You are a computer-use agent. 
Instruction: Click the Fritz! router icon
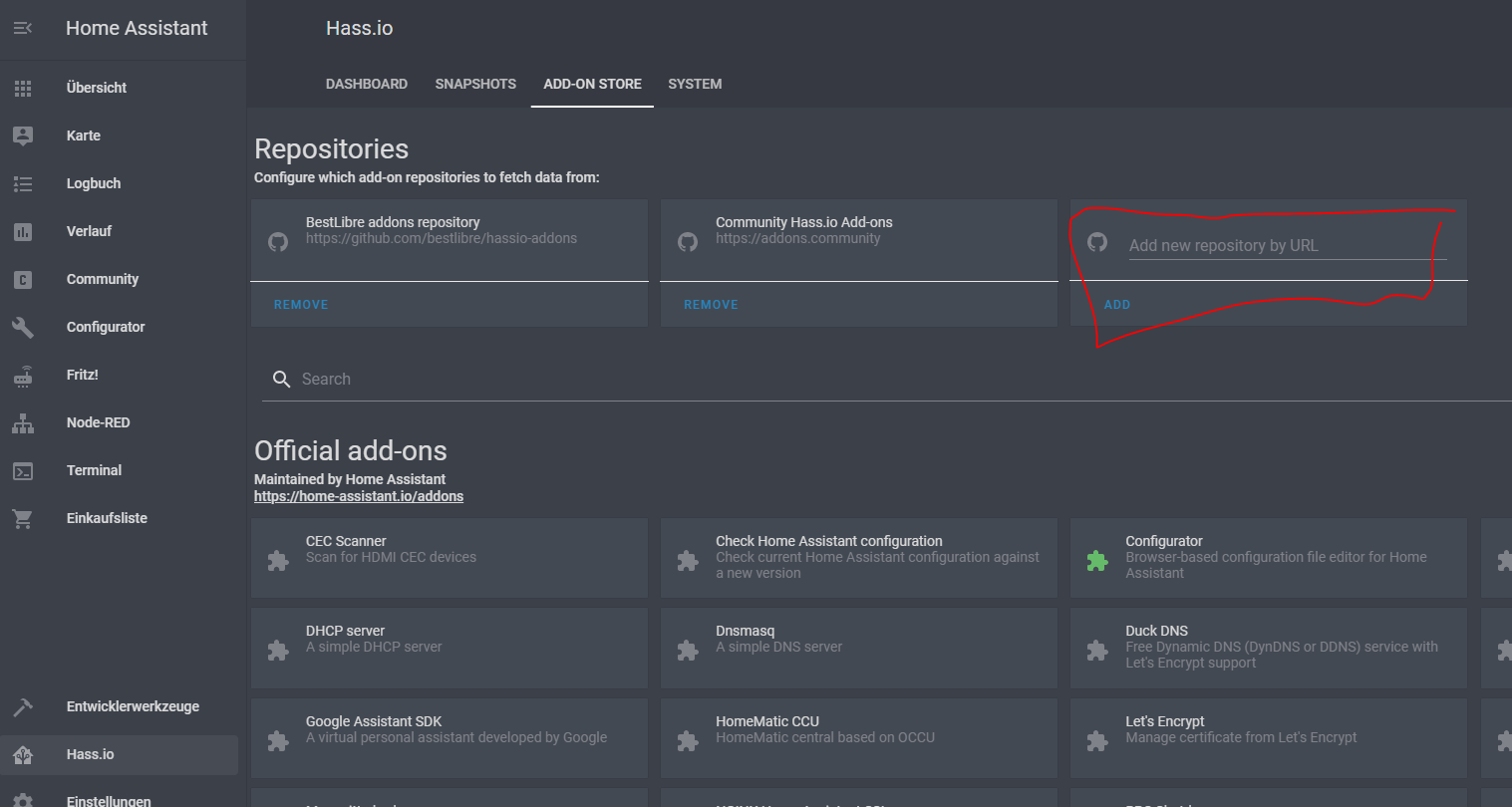(x=23, y=375)
